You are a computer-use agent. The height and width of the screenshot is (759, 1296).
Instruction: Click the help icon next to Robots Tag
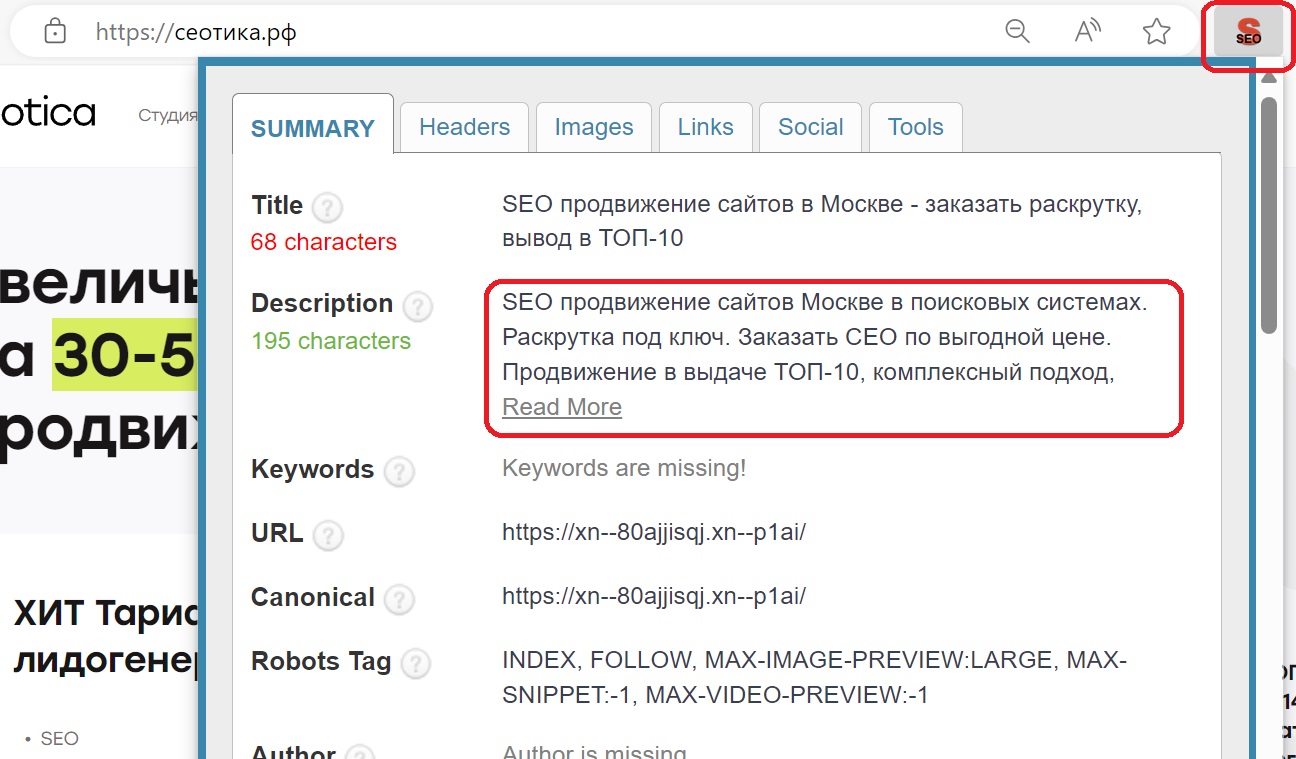click(415, 663)
